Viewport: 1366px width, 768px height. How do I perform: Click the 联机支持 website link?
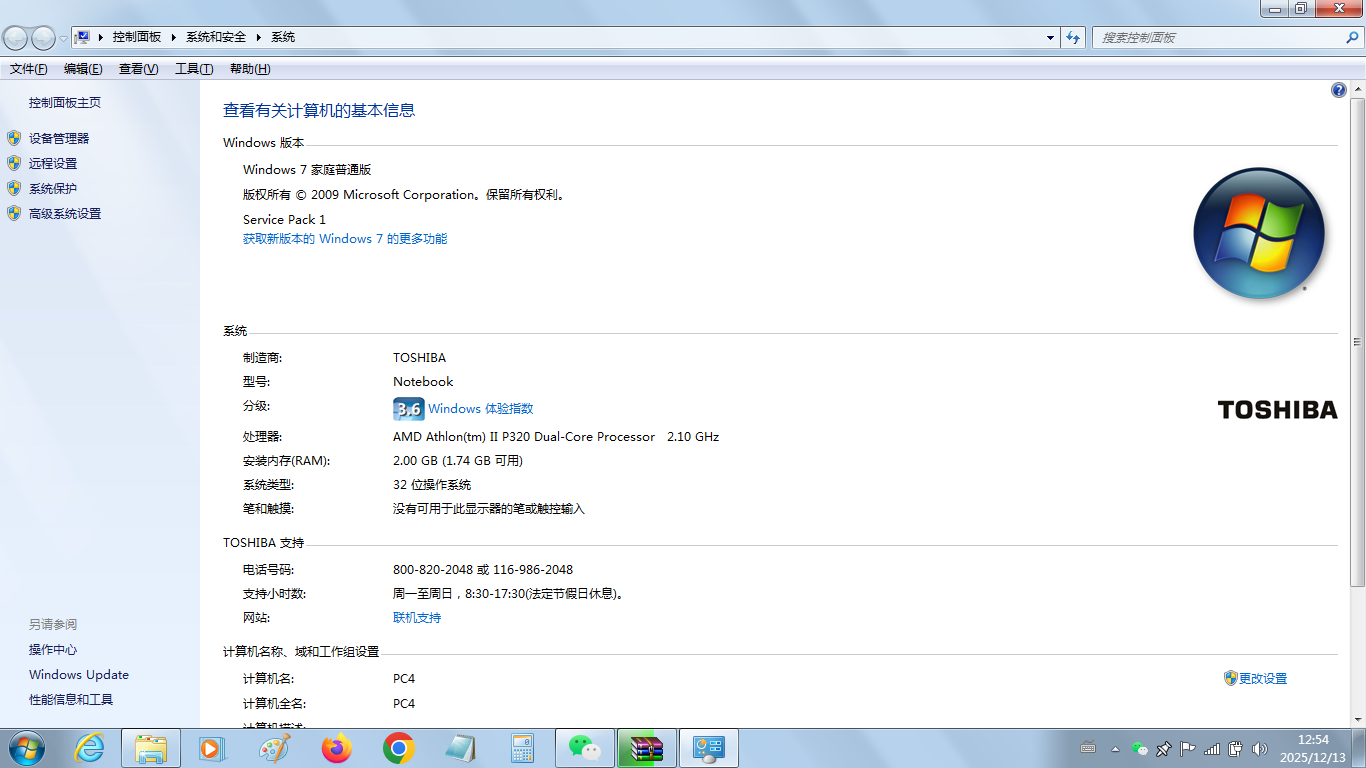pyautogui.click(x=417, y=617)
